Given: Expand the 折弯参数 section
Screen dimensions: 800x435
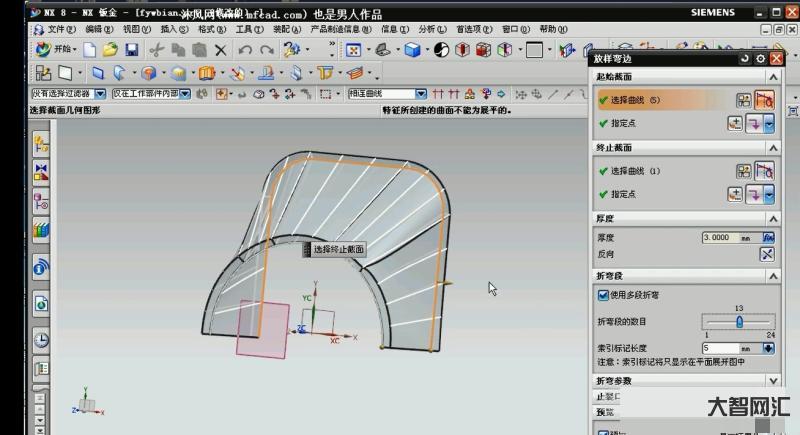Looking at the screenshot, I should [772, 381].
